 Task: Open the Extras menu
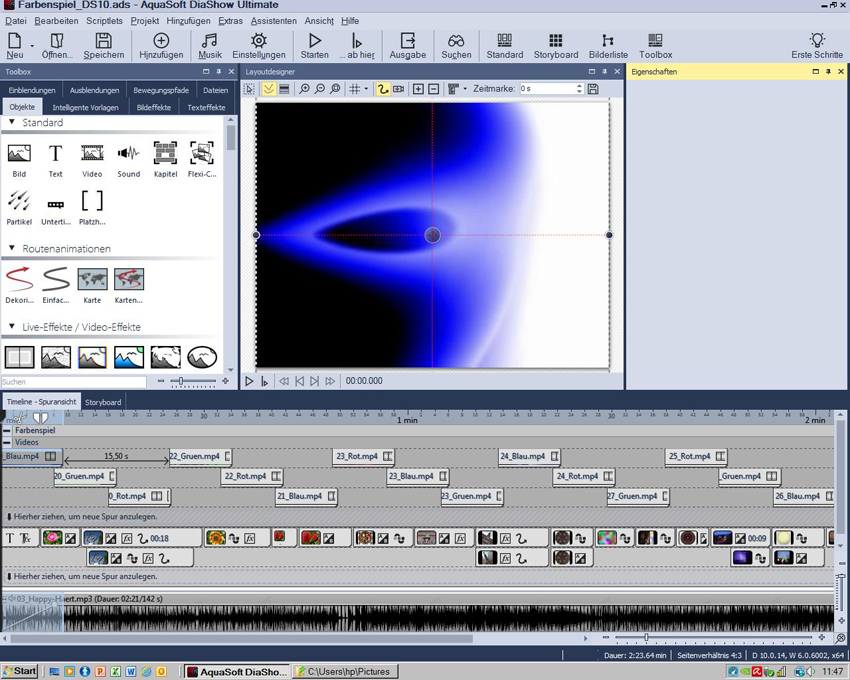(230, 21)
